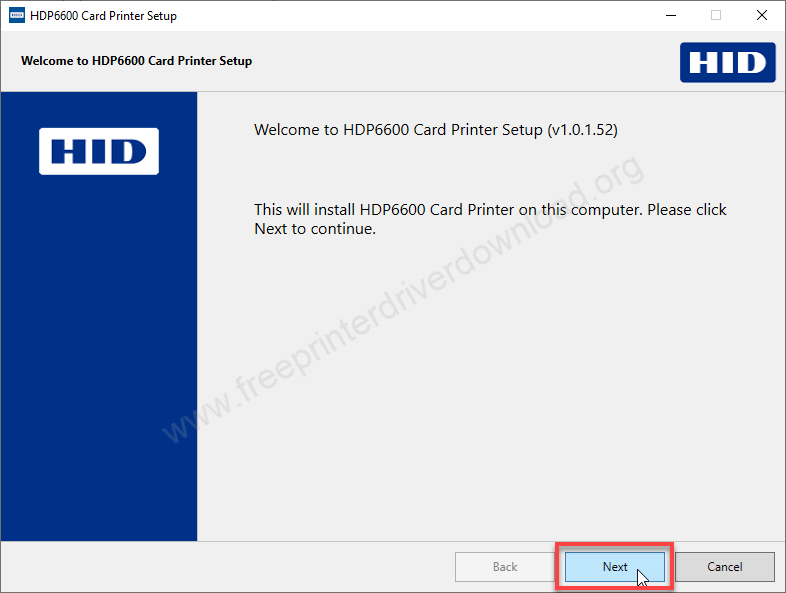Click the 'This will install HDP6600 Card Printer' text
The image size is (786, 593).
click(x=490, y=219)
